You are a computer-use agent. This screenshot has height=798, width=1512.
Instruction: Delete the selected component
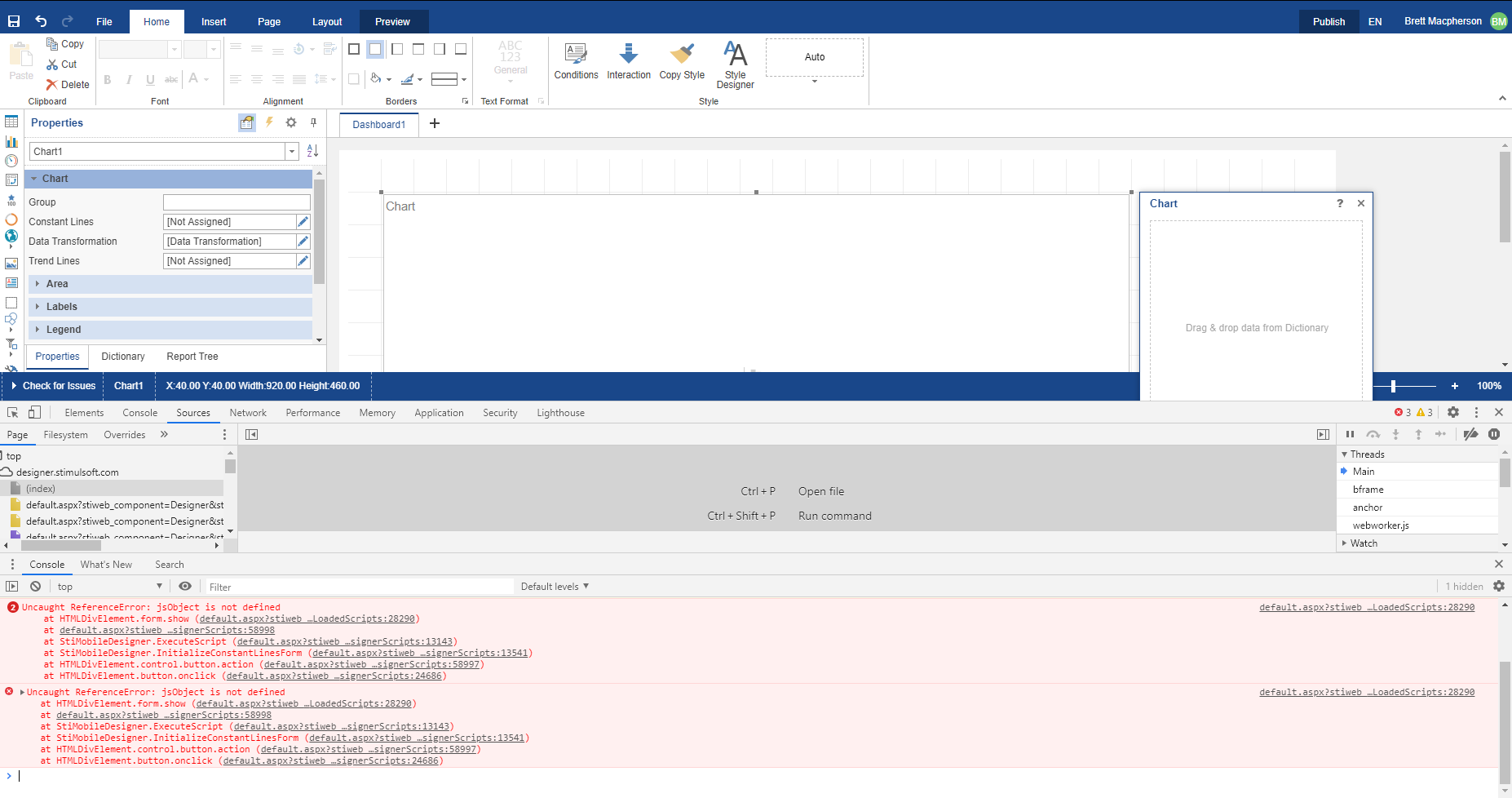[x=68, y=85]
